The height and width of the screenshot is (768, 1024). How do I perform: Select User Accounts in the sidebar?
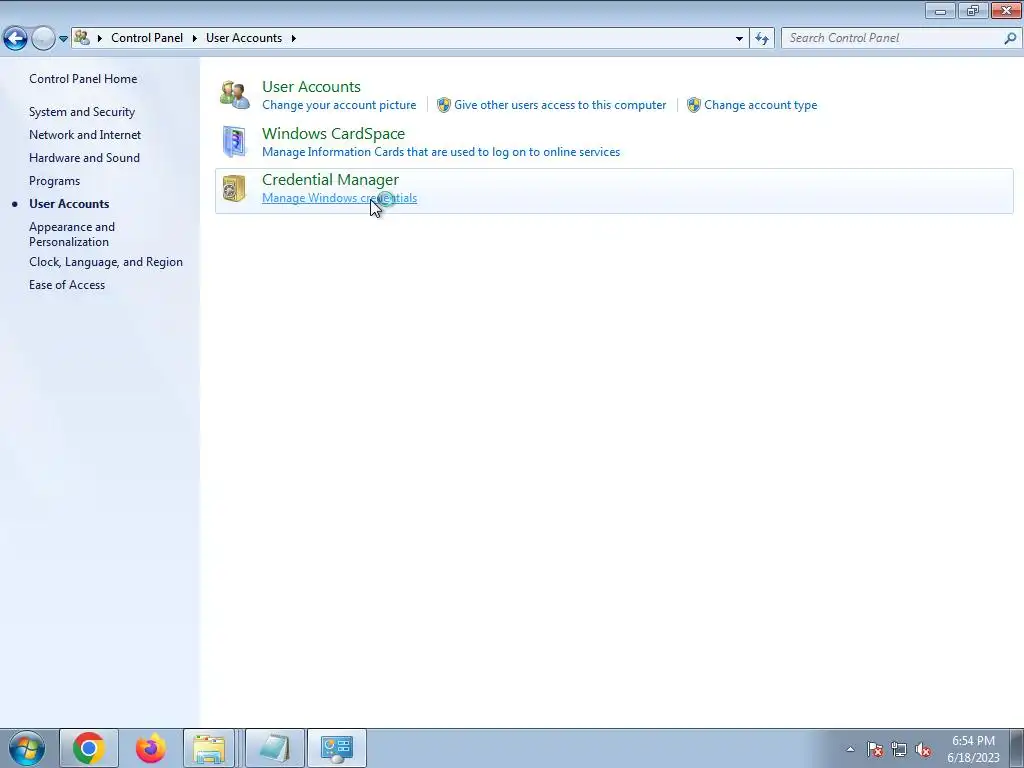click(x=69, y=204)
